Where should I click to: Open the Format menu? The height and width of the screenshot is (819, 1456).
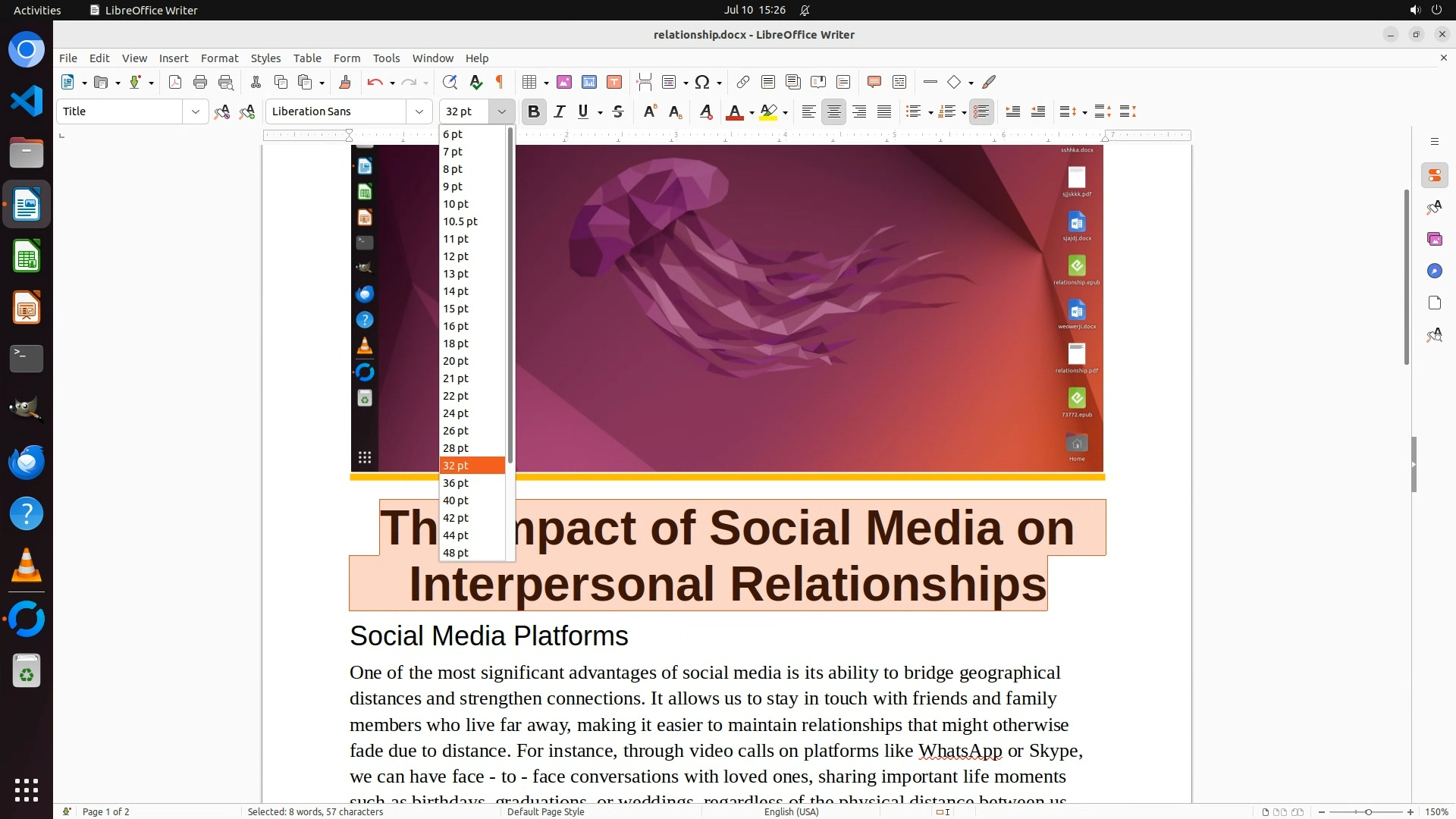[219, 58]
